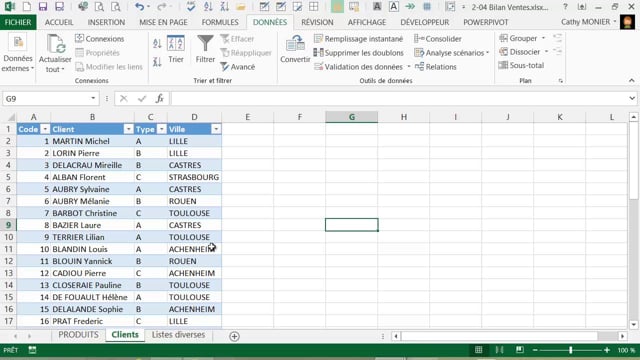This screenshot has height=360, width=640.
Task: Collapse the ribbon with the caret
Action: point(632,80)
